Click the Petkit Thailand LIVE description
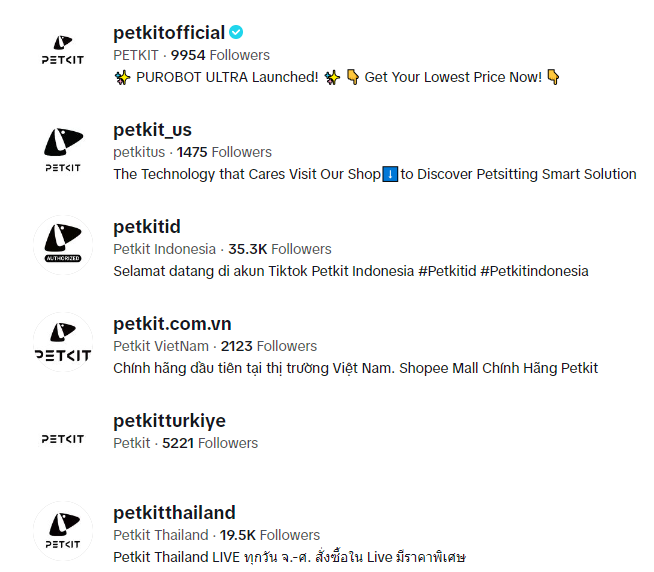This screenshot has width=654, height=572. coord(289,557)
